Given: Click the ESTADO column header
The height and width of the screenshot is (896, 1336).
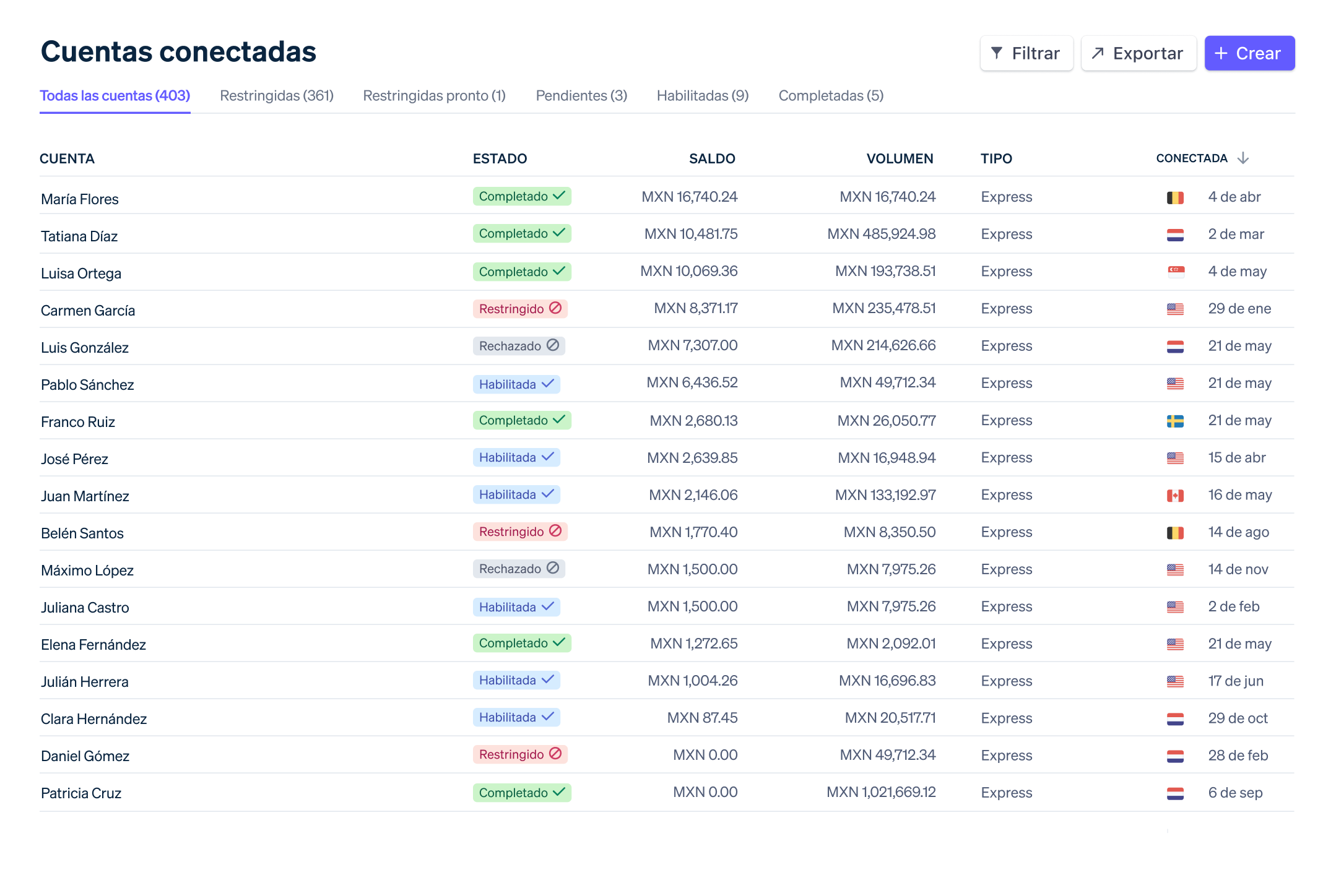Looking at the screenshot, I should click(500, 158).
